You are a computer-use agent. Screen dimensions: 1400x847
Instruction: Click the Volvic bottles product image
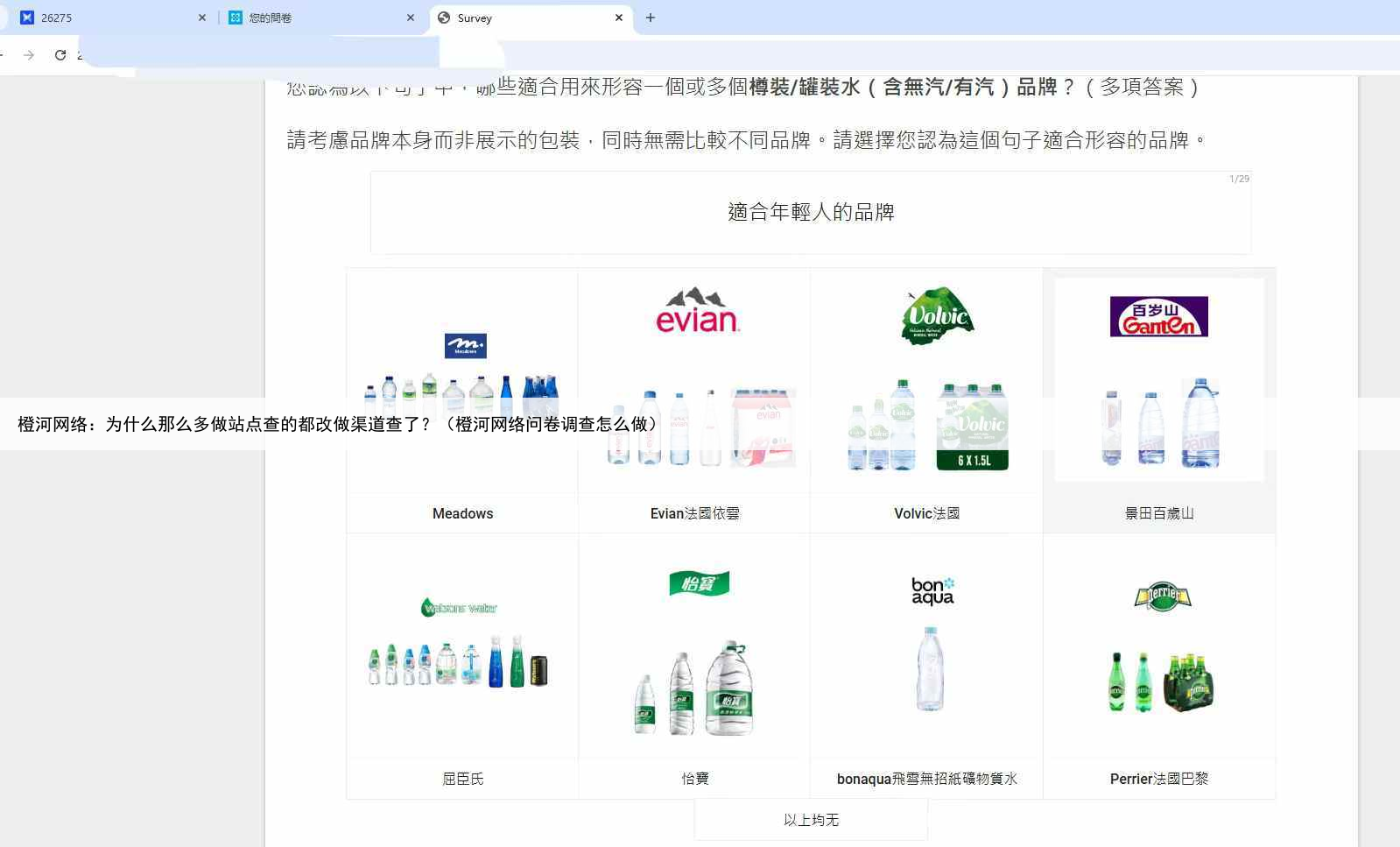tap(928, 425)
